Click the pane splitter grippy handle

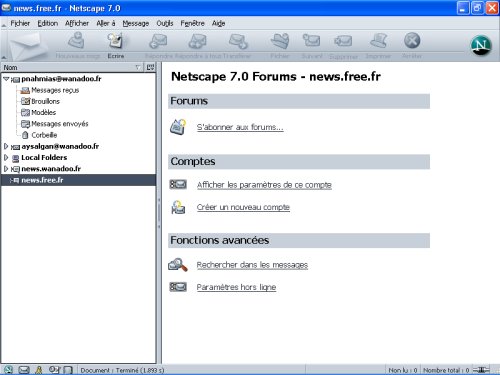pos(159,213)
